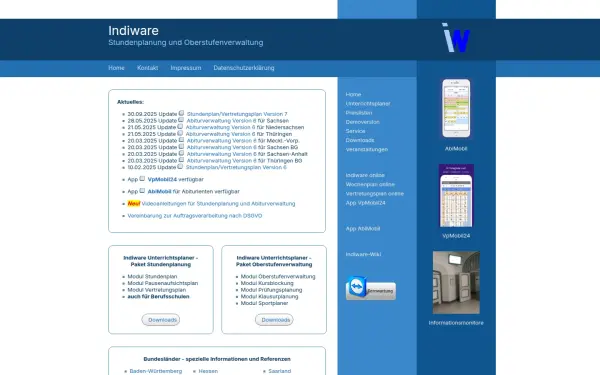Click 'Modul Klausurplanung' list item
The width and height of the screenshot is (600, 375).
pyautogui.click(x=269, y=297)
